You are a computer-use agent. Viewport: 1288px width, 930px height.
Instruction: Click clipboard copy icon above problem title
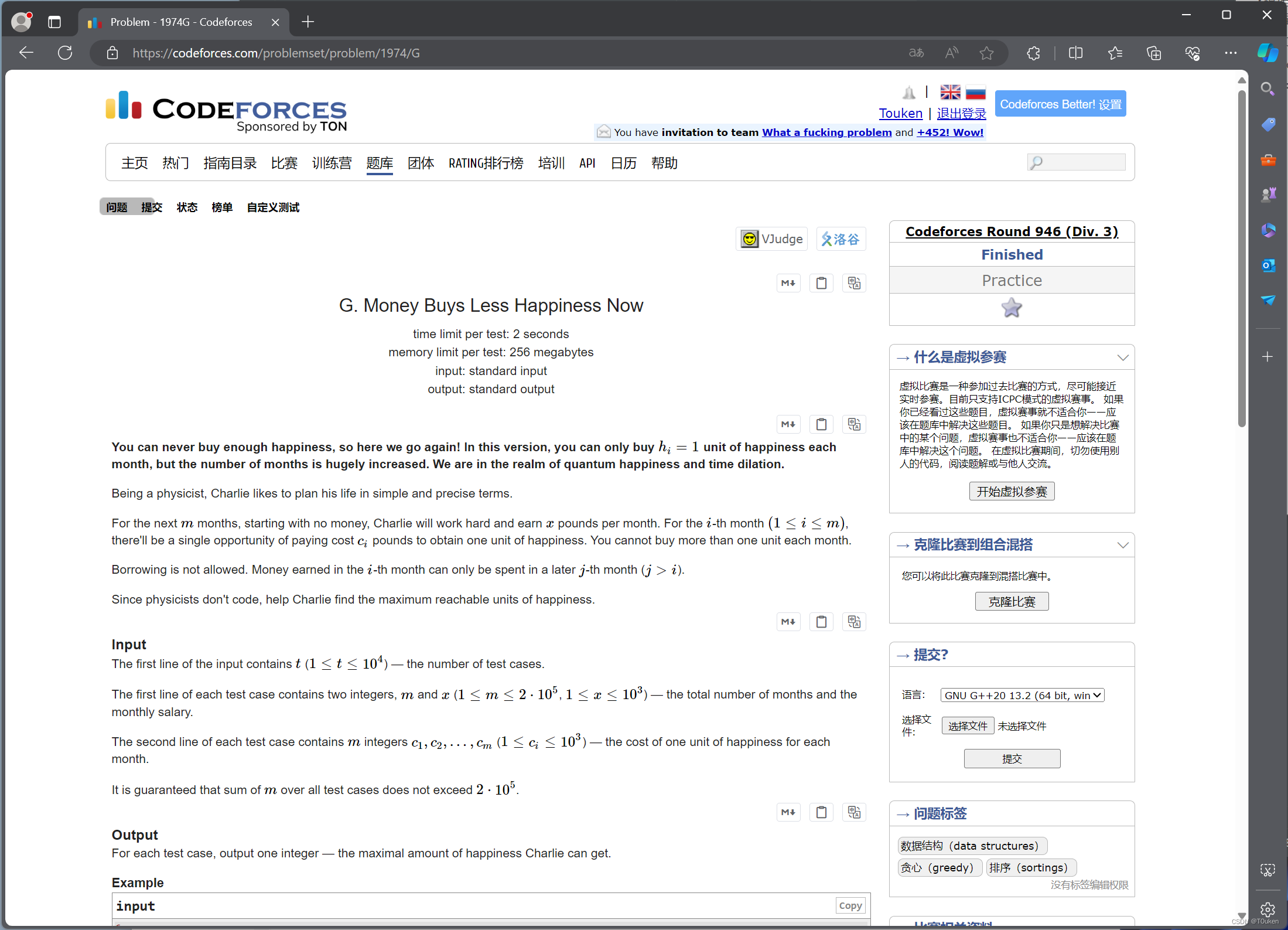coord(821,283)
